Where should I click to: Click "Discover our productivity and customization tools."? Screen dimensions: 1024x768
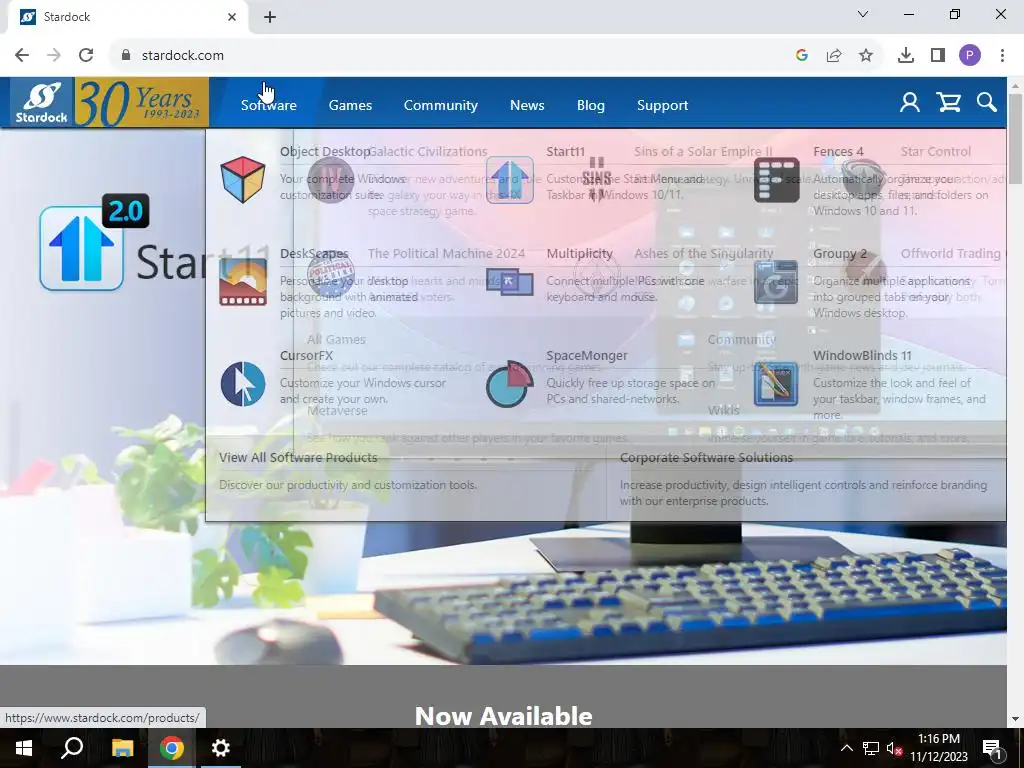point(348,485)
